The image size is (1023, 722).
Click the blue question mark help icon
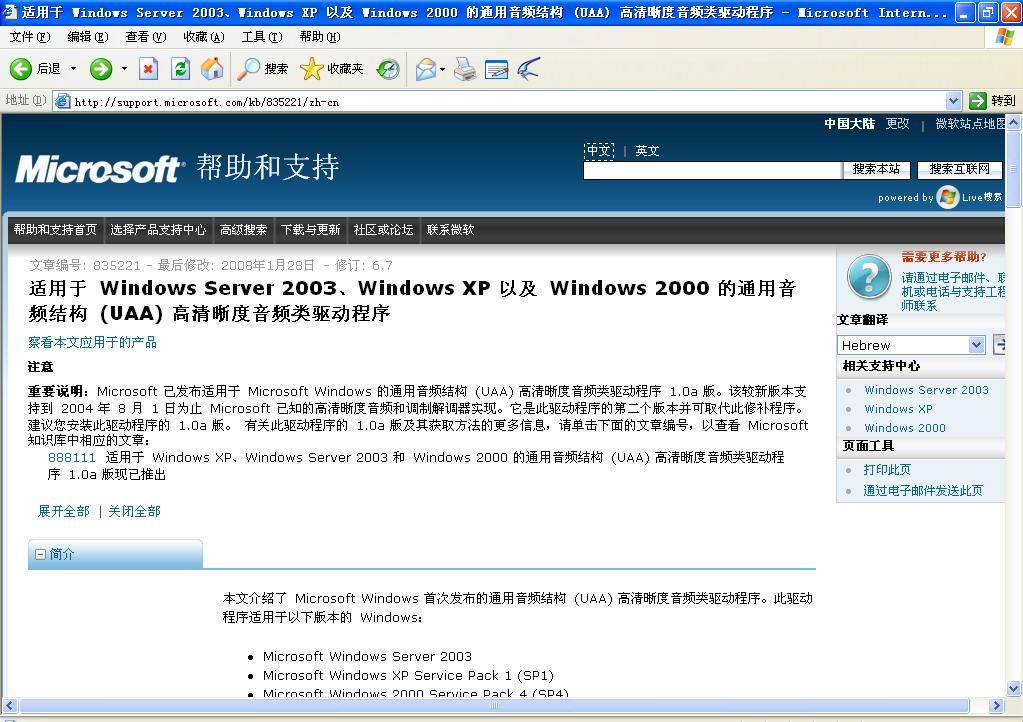[x=869, y=277]
